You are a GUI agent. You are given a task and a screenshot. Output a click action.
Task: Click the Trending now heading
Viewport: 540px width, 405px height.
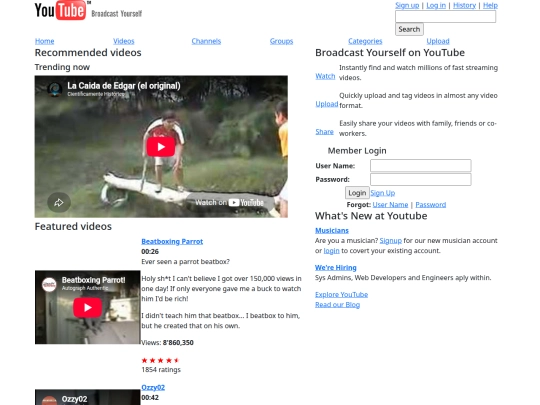[62, 67]
